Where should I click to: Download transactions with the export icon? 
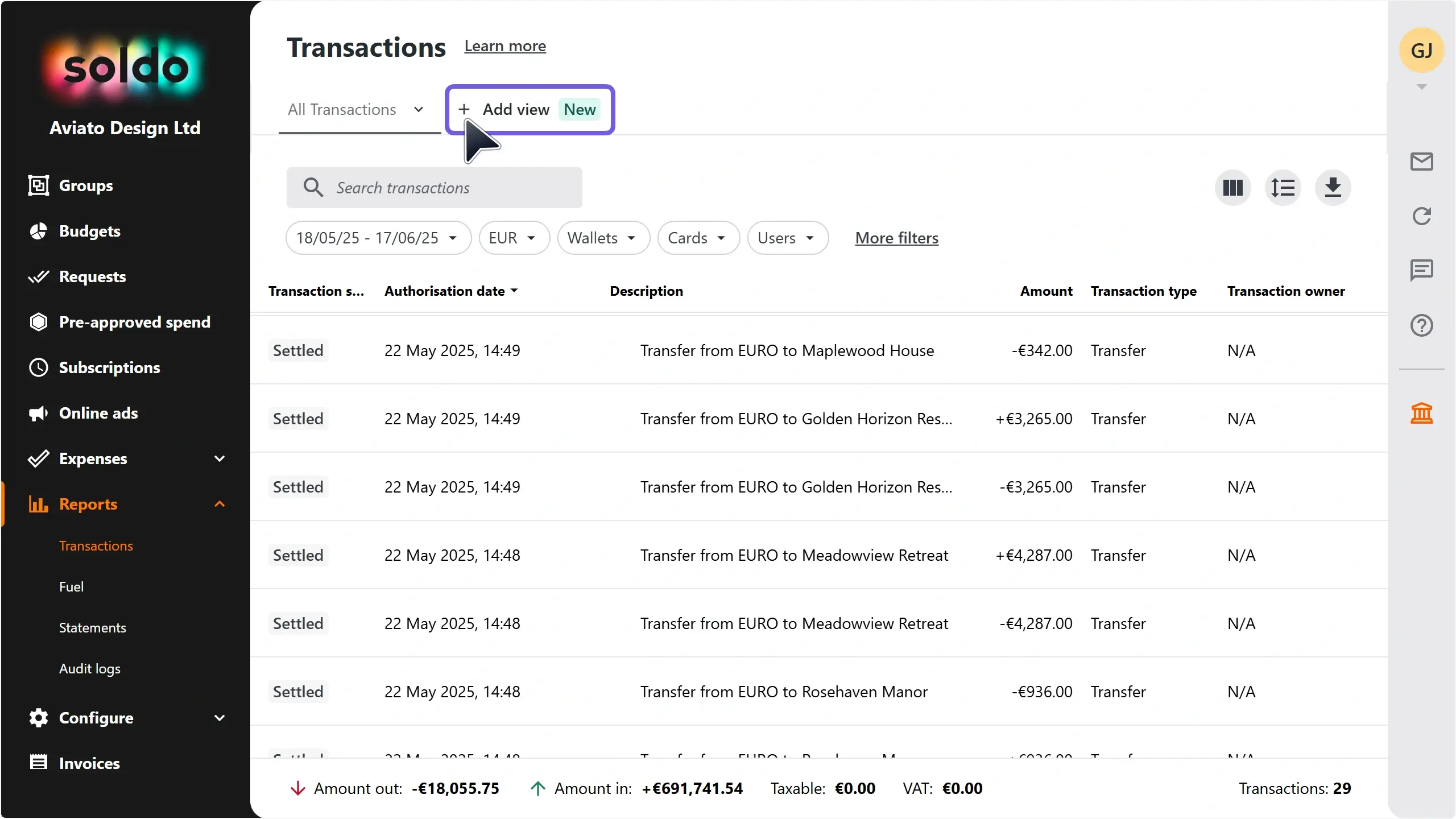point(1333,188)
